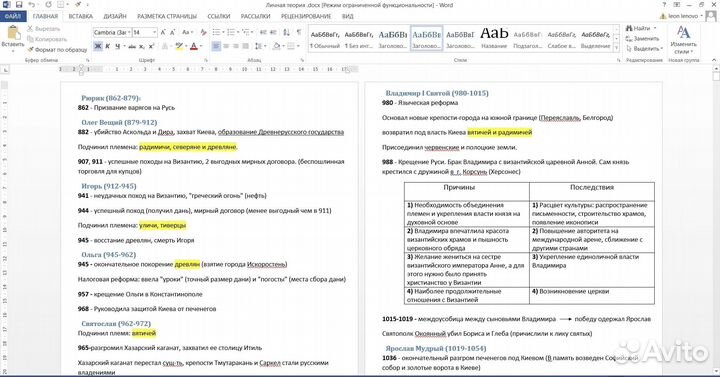The width and height of the screenshot is (720, 377).
Task: Open the Select (Выделить) dropdown
Action: pyautogui.click(x=644, y=49)
